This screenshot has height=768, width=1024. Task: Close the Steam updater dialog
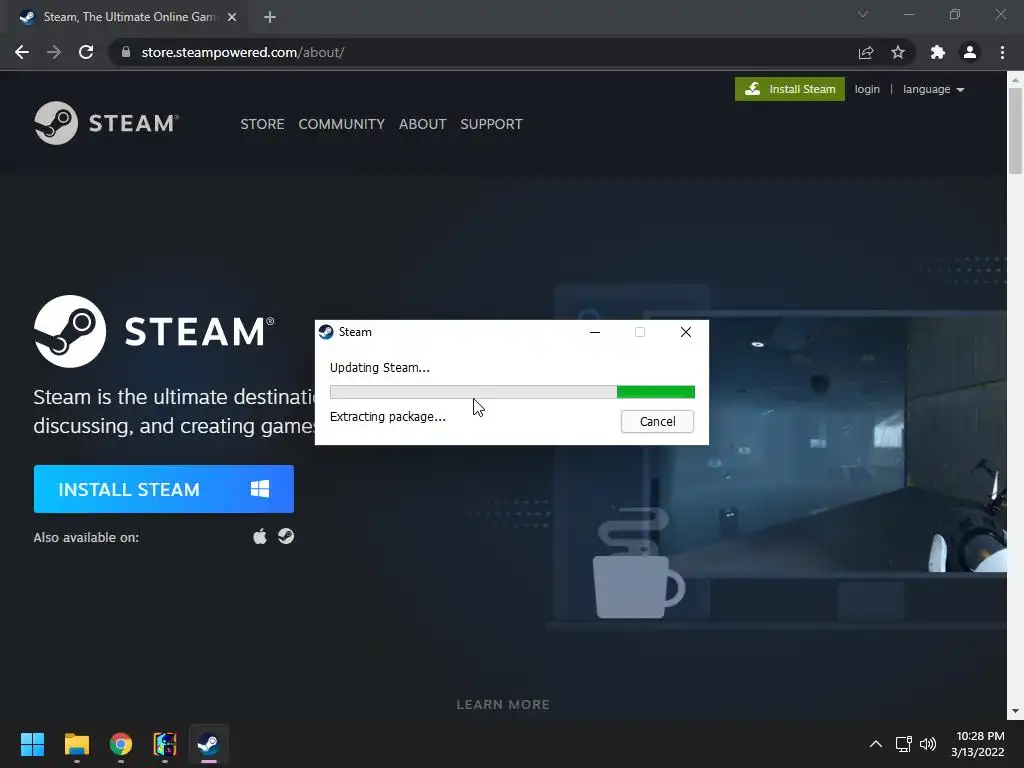point(686,332)
